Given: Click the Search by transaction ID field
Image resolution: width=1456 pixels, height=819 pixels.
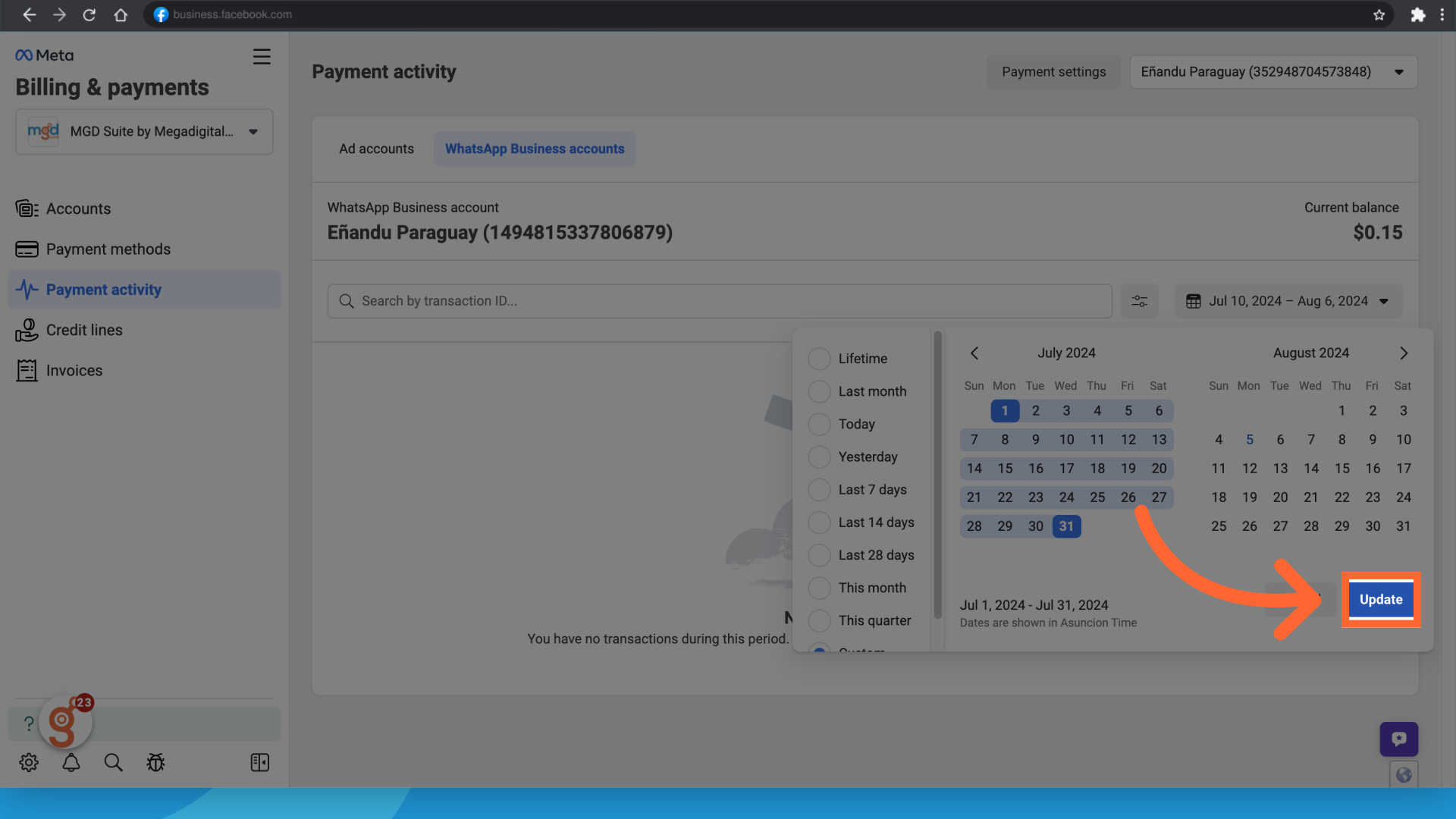Looking at the screenshot, I should 720,301.
